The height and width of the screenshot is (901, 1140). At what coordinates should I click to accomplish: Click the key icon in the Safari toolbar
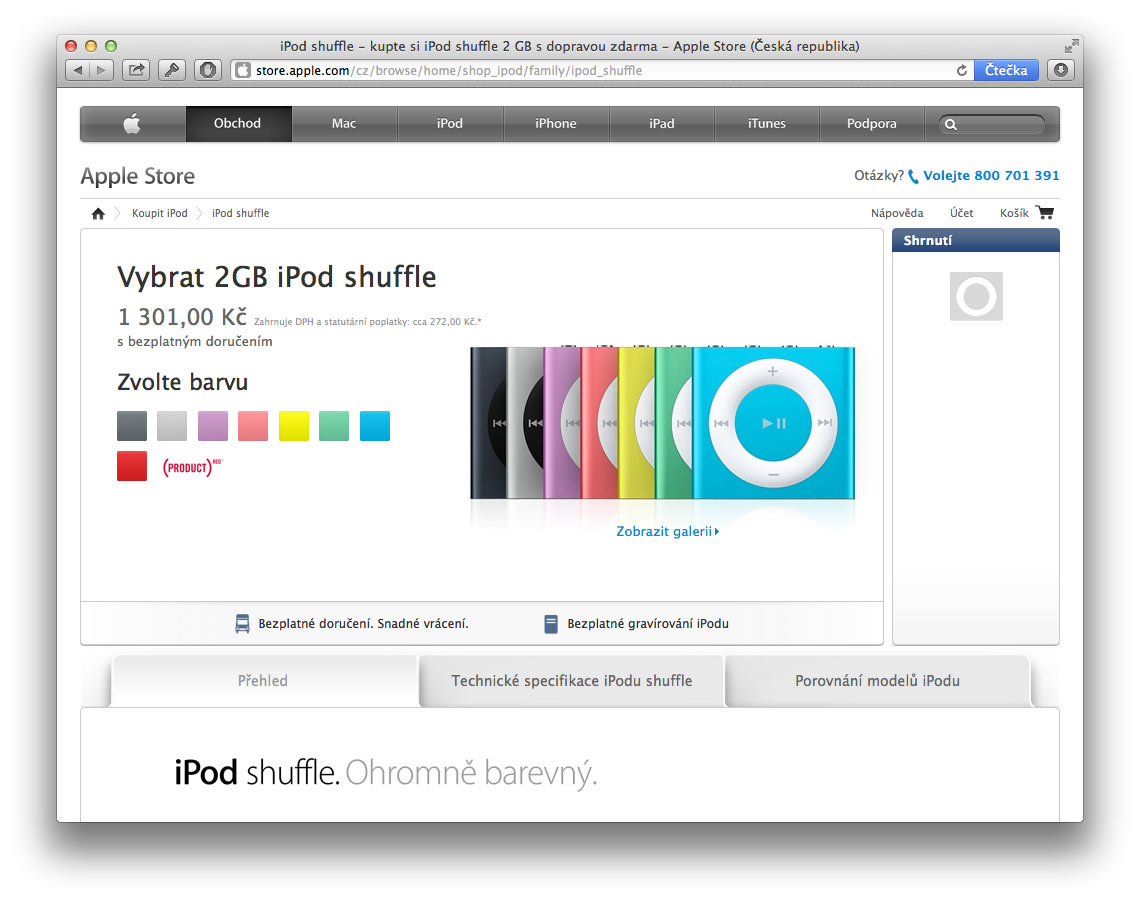tap(171, 70)
